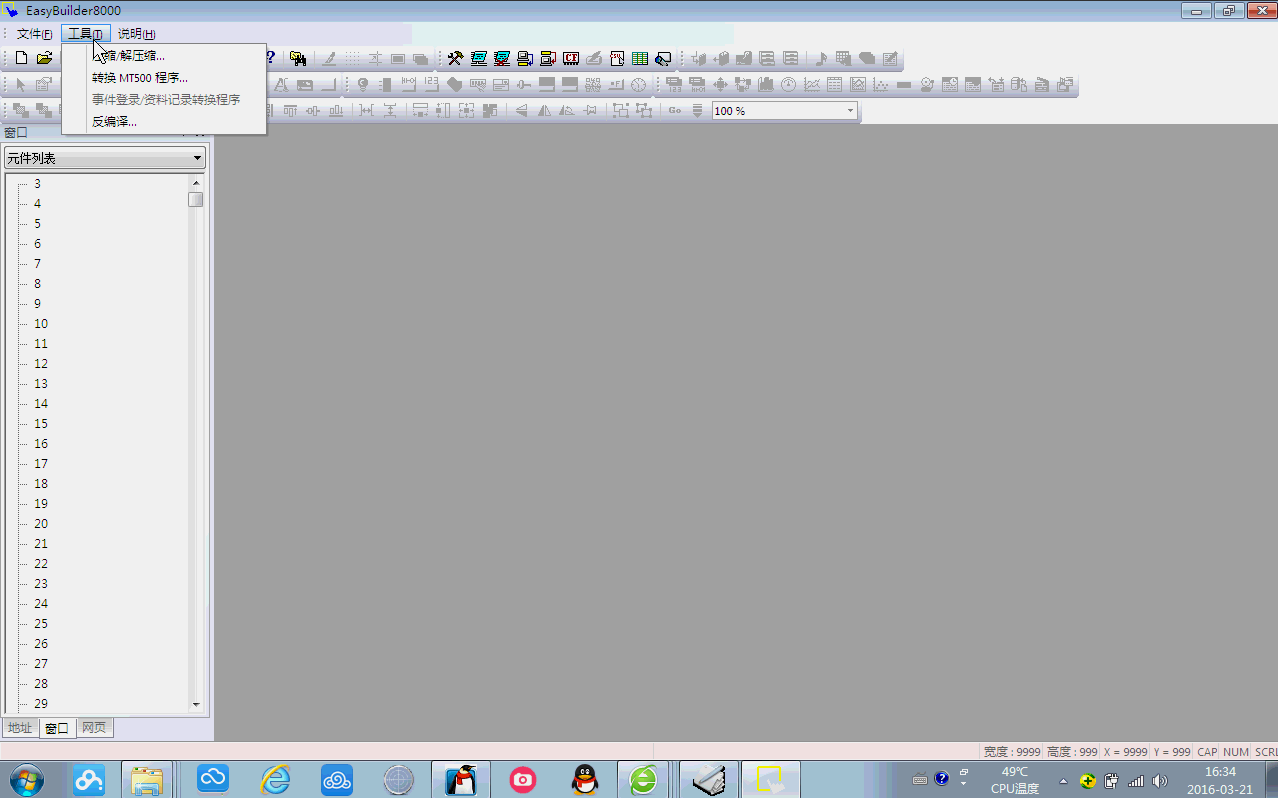
Task: Click 事件登录/资料记录转换程序 menu entry
Action: coord(164,100)
